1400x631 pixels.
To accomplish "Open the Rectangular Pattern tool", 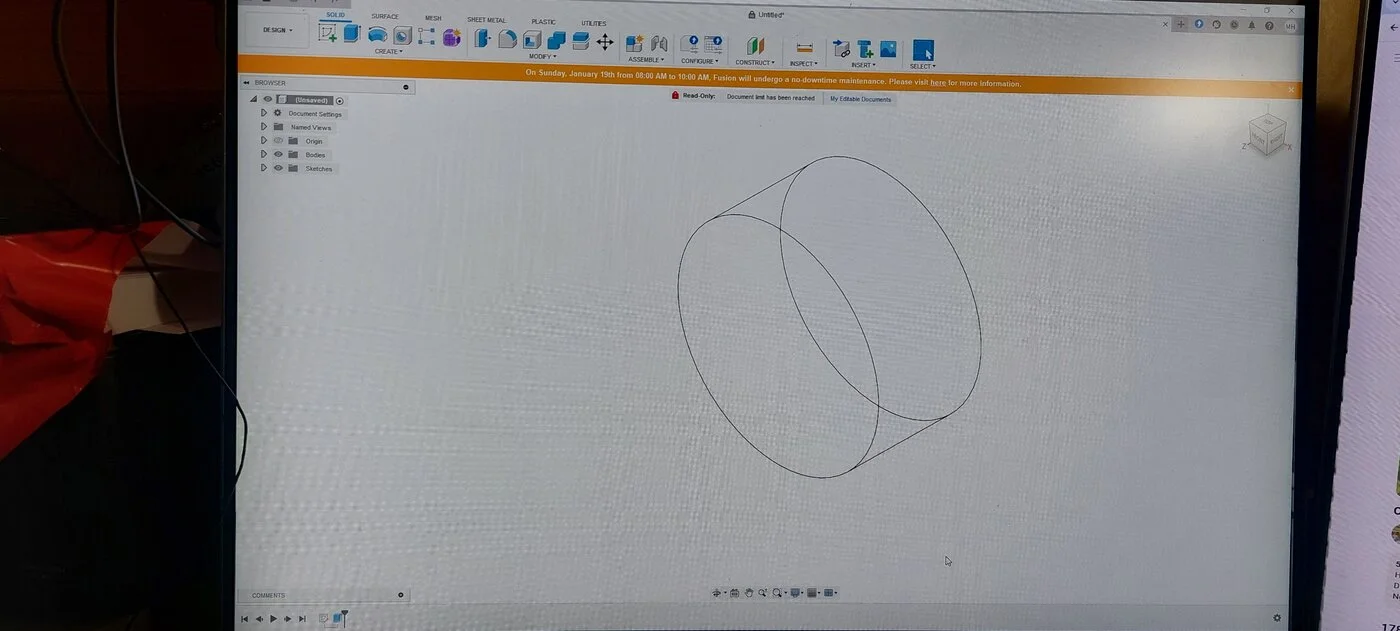I will (x=426, y=36).
